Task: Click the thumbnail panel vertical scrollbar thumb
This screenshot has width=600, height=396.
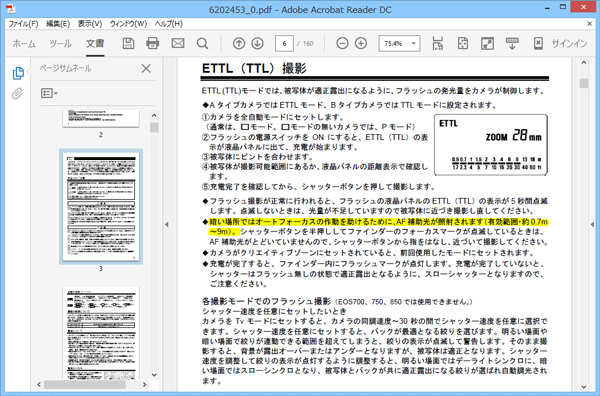Action: [x=154, y=127]
